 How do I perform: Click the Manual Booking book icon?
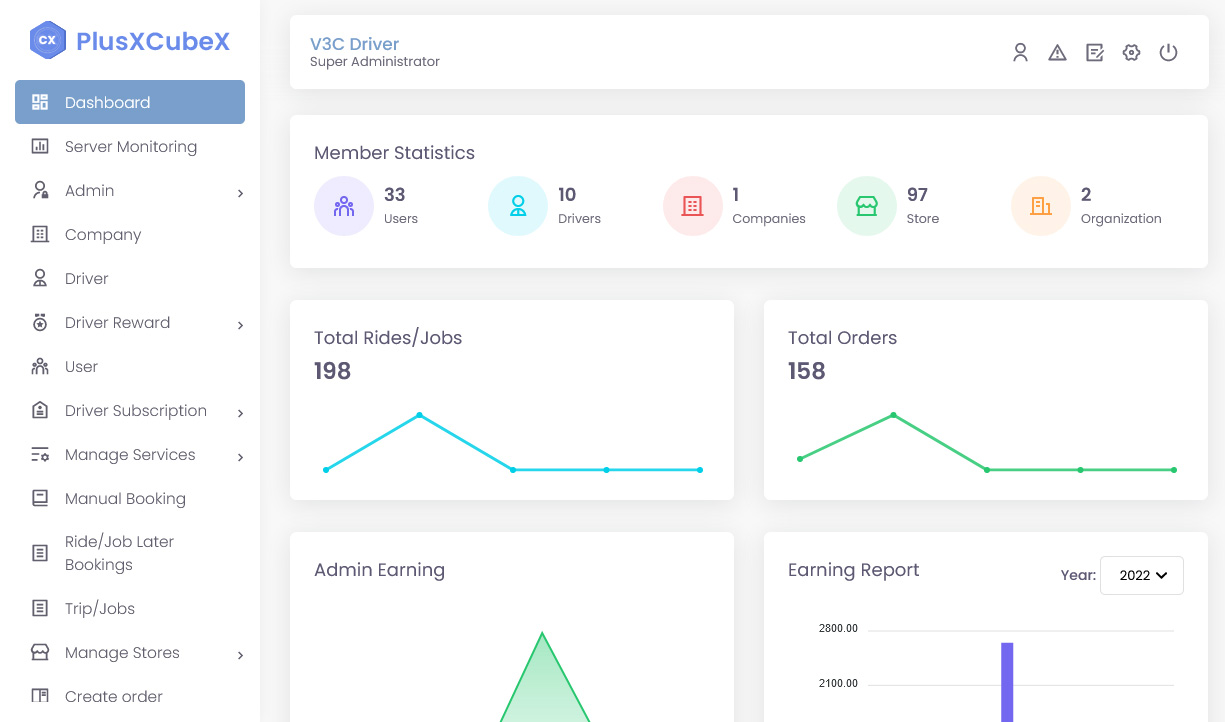[40, 498]
